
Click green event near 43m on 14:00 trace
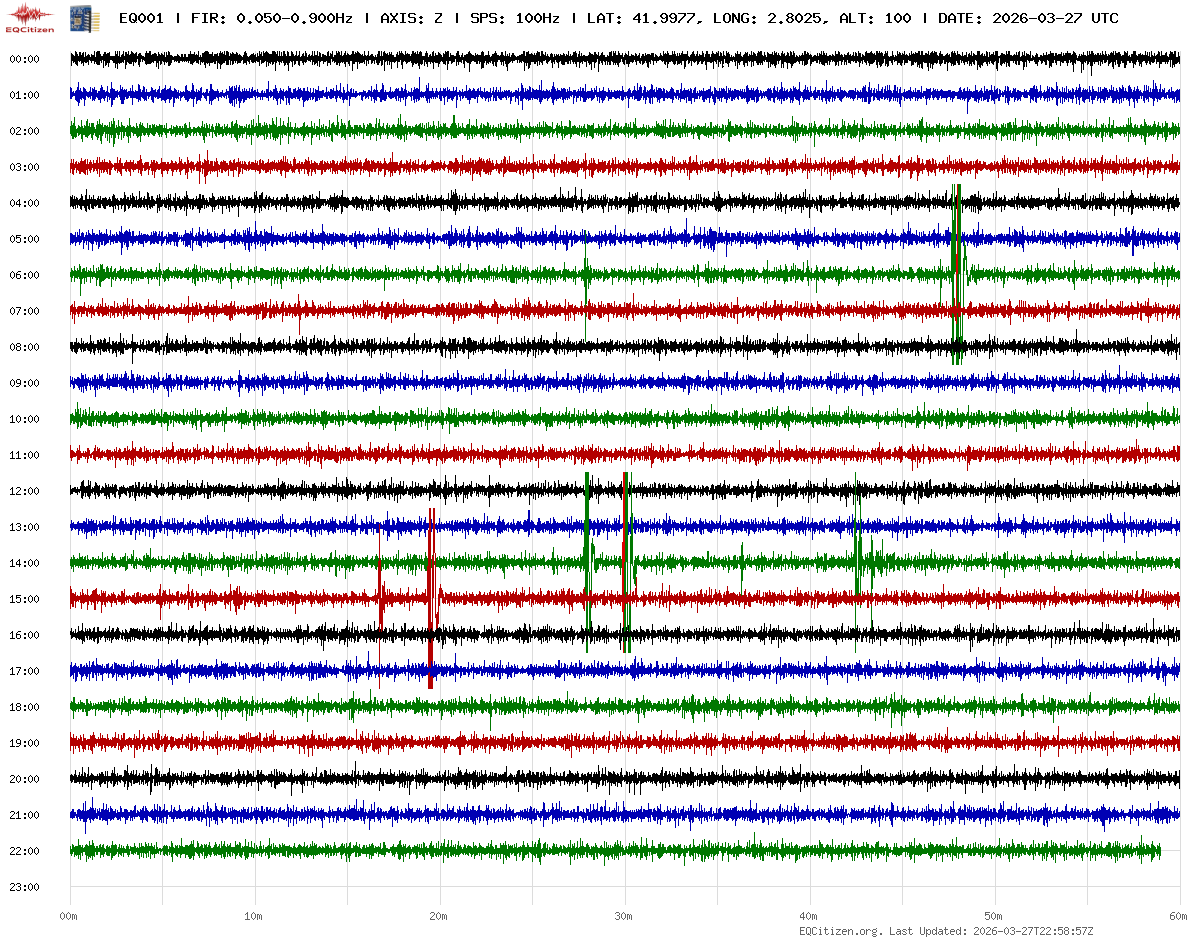(858, 560)
